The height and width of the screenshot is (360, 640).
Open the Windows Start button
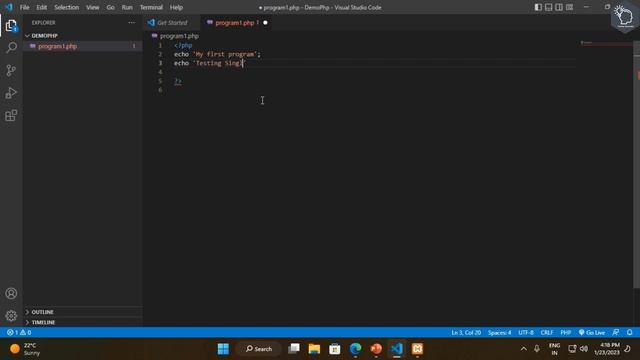coord(223,349)
